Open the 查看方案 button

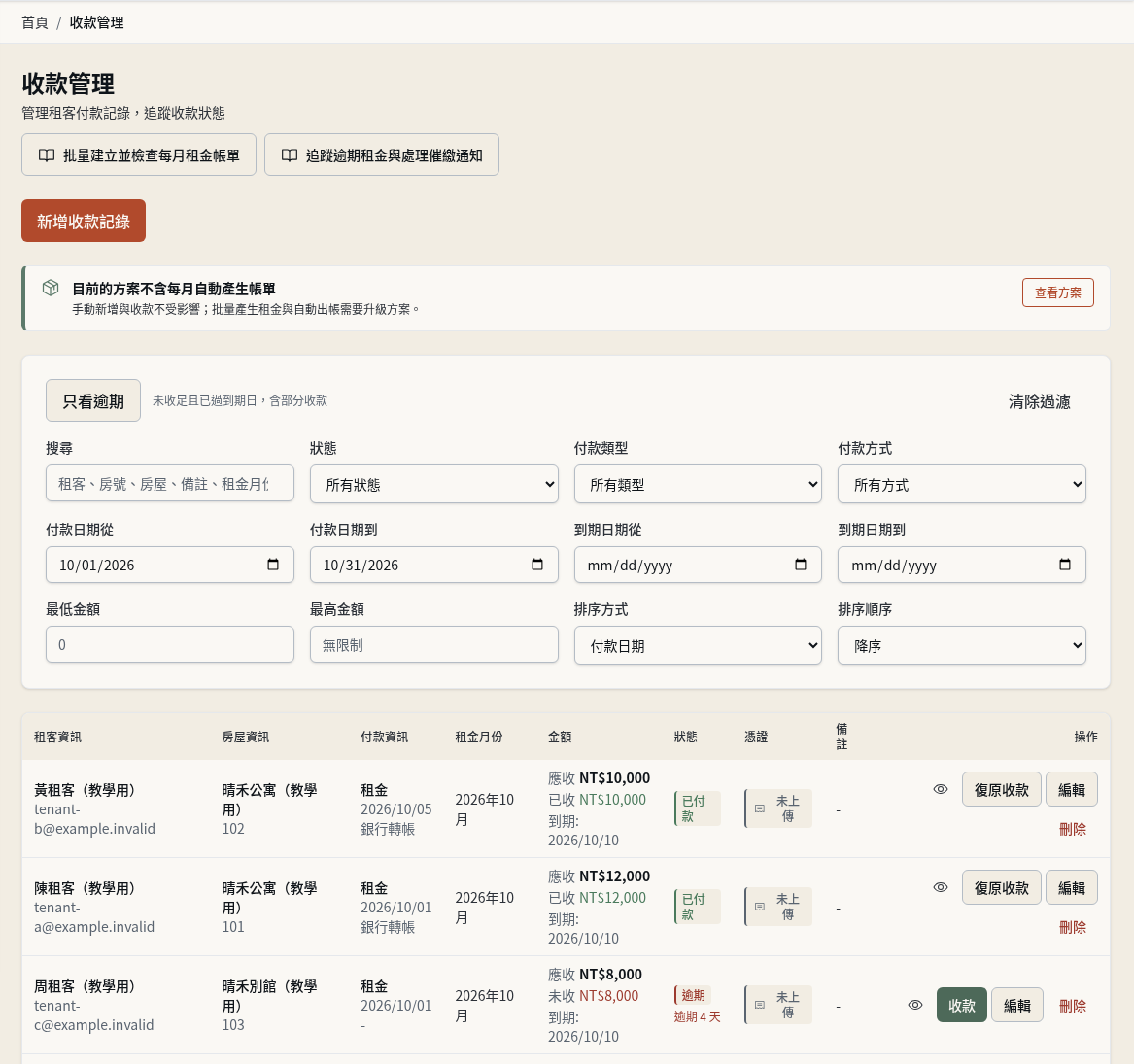1057,292
